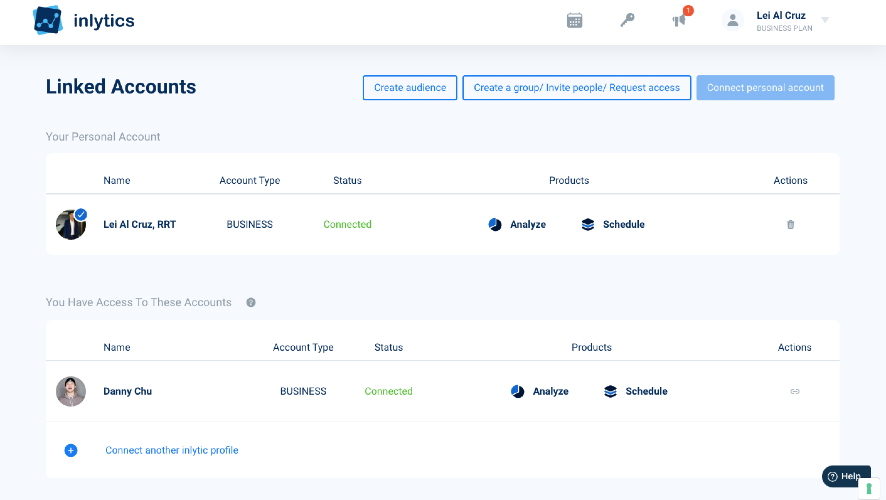
Task: Open the Help chat widget
Action: (x=845, y=477)
